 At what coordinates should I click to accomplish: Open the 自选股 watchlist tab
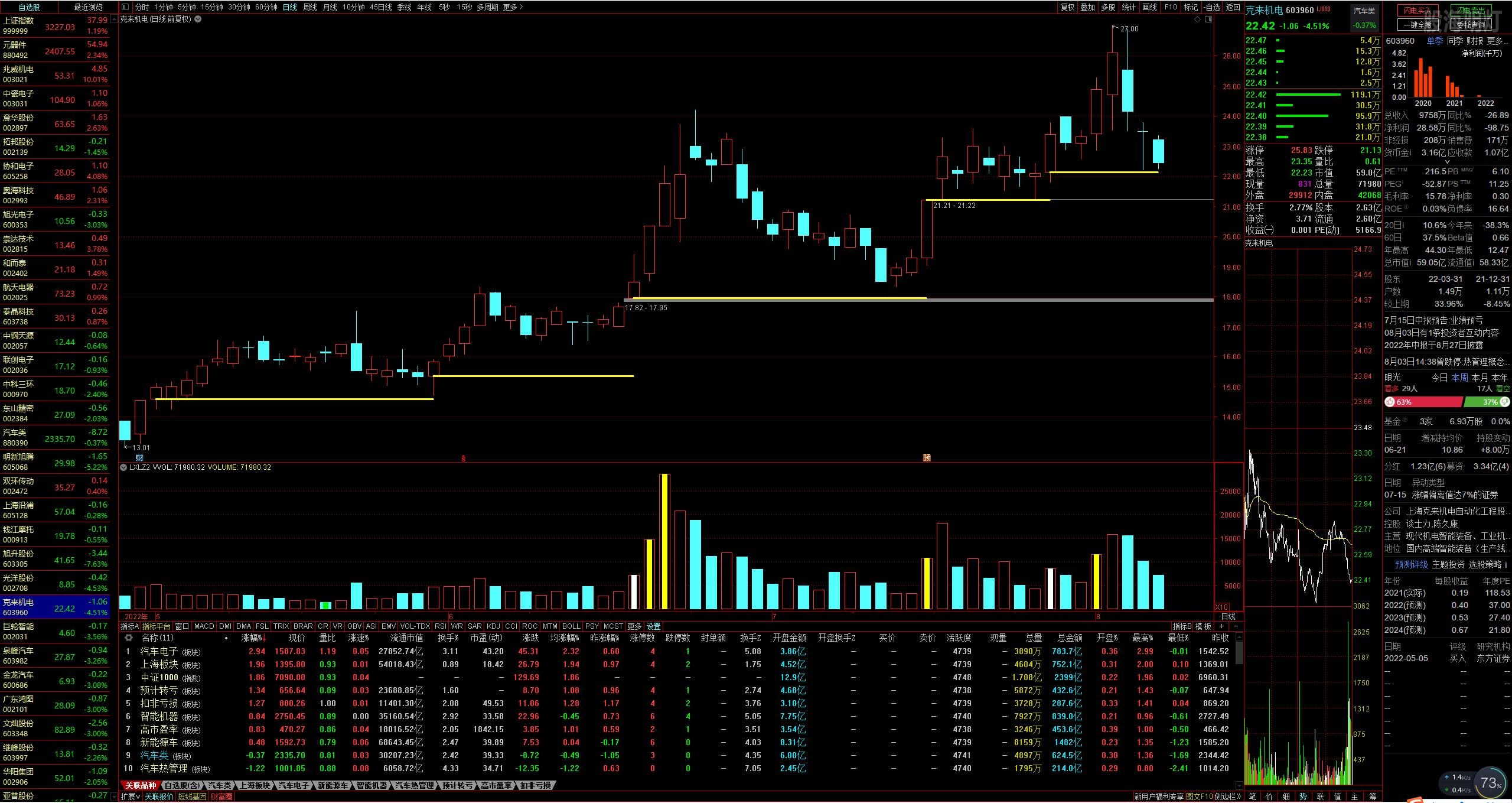[30, 7]
